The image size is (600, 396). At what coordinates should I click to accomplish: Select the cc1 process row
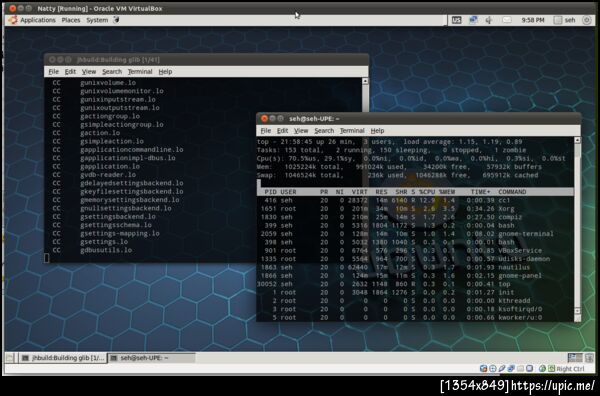pyautogui.click(x=415, y=200)
